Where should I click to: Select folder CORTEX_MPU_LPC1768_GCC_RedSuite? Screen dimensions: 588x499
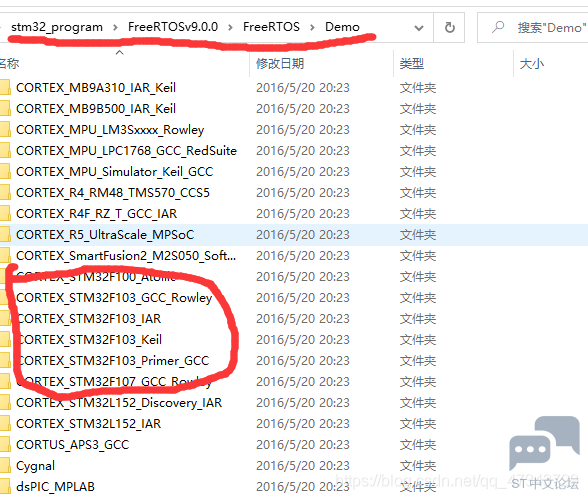pos(126,151)
